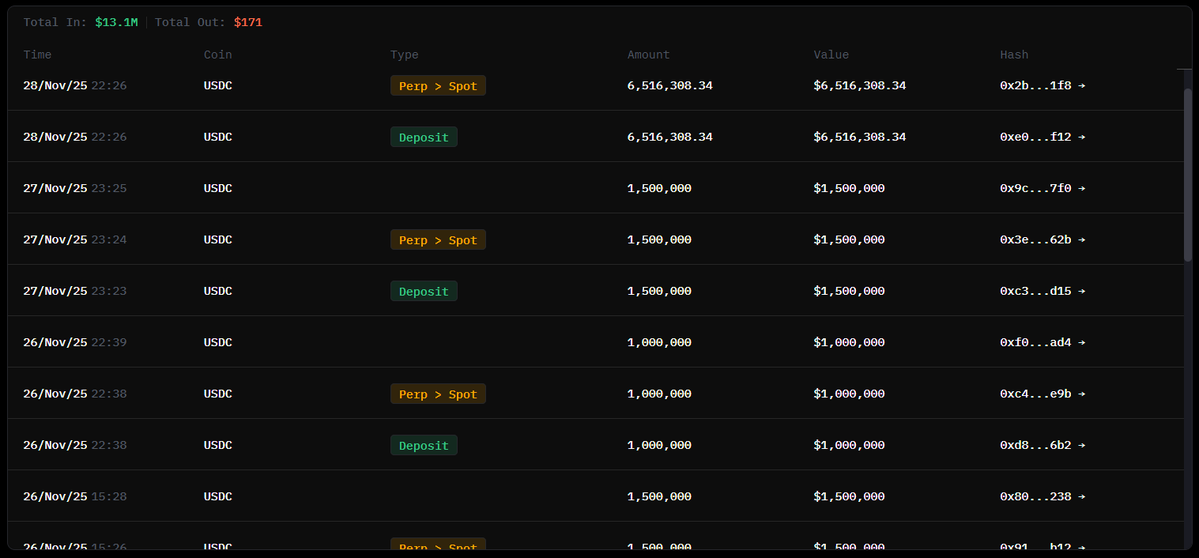Screen dimensions: 1199x558
Task: Open transaction hash 0x2b...1f8 arrow link
Action: point(1081,86)
